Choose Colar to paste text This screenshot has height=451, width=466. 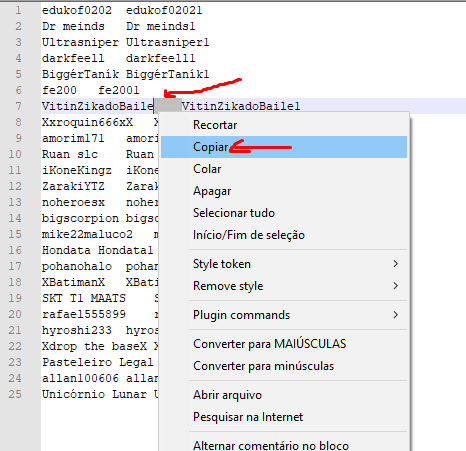tap(284, 169)
